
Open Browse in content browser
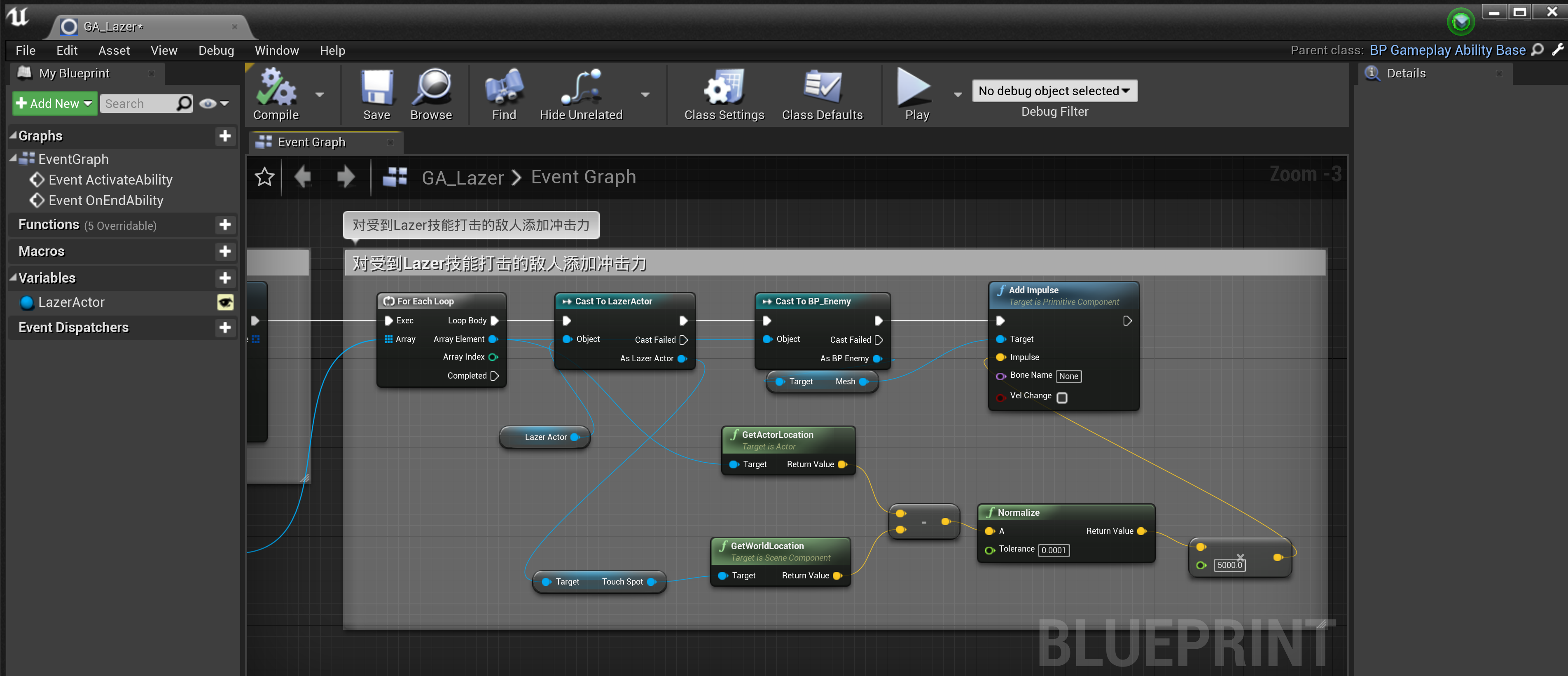click(431, 88)
